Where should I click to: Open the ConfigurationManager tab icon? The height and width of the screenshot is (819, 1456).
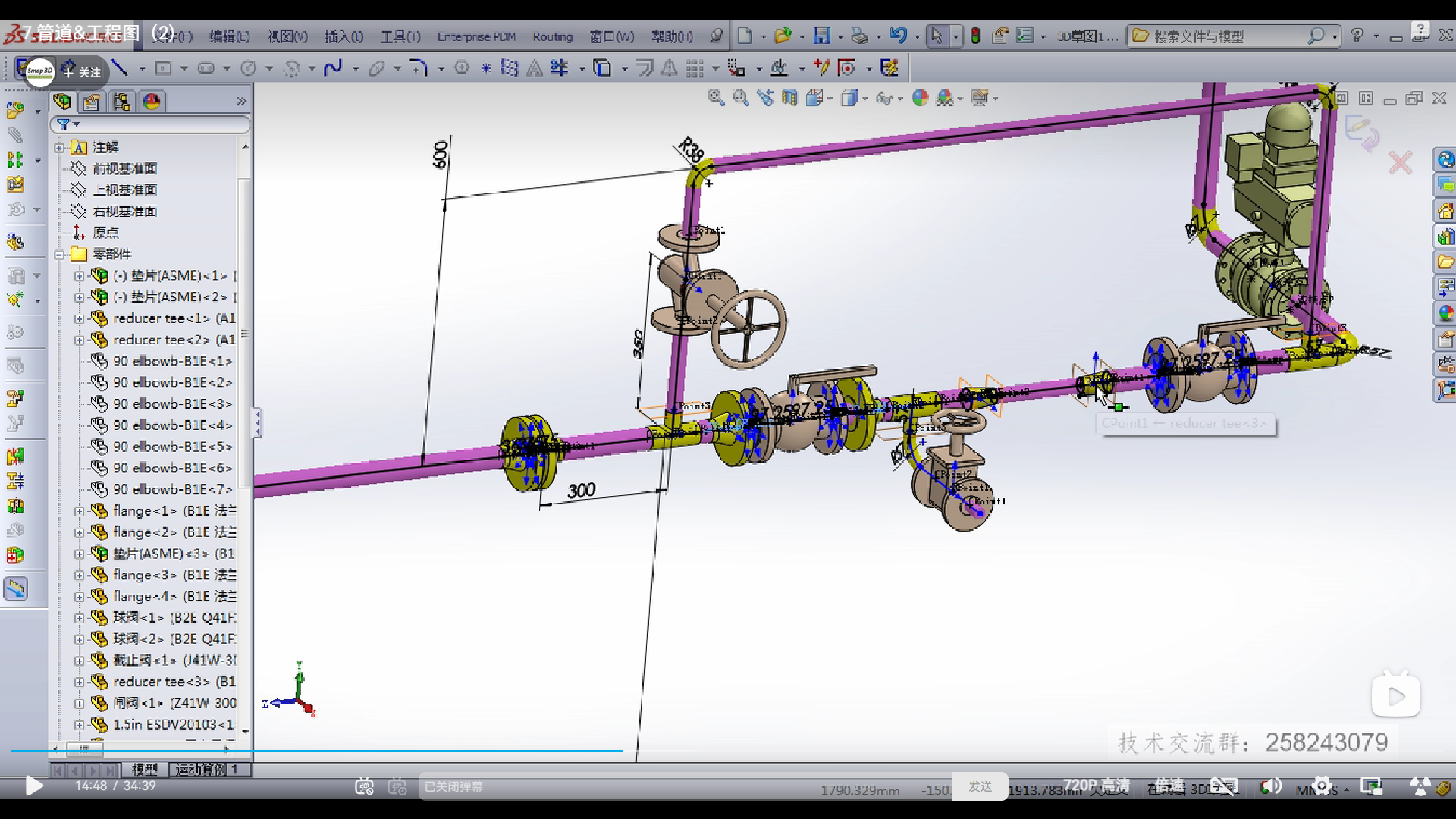point(121,102)
